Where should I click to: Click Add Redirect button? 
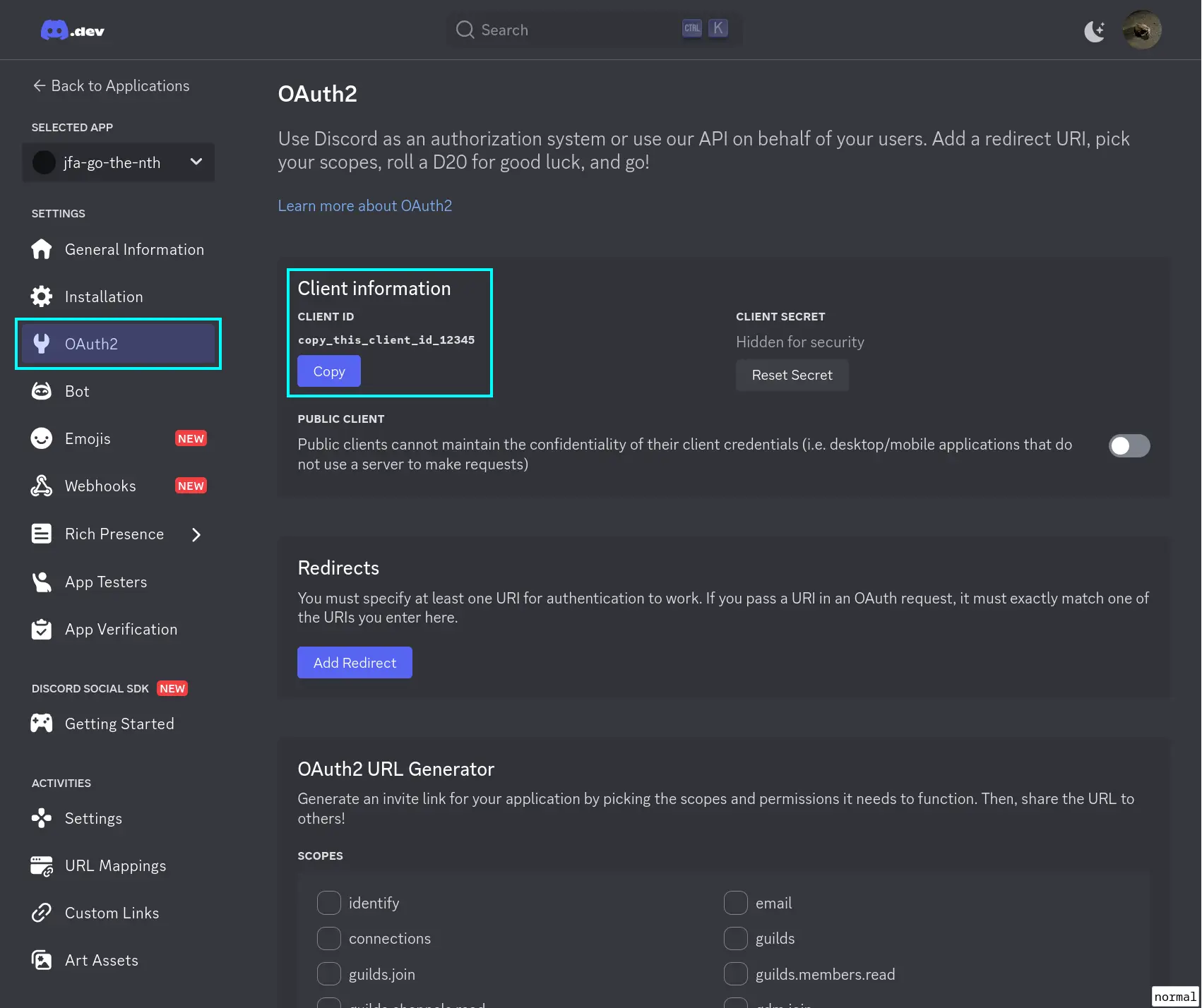(x=355, y=663)
